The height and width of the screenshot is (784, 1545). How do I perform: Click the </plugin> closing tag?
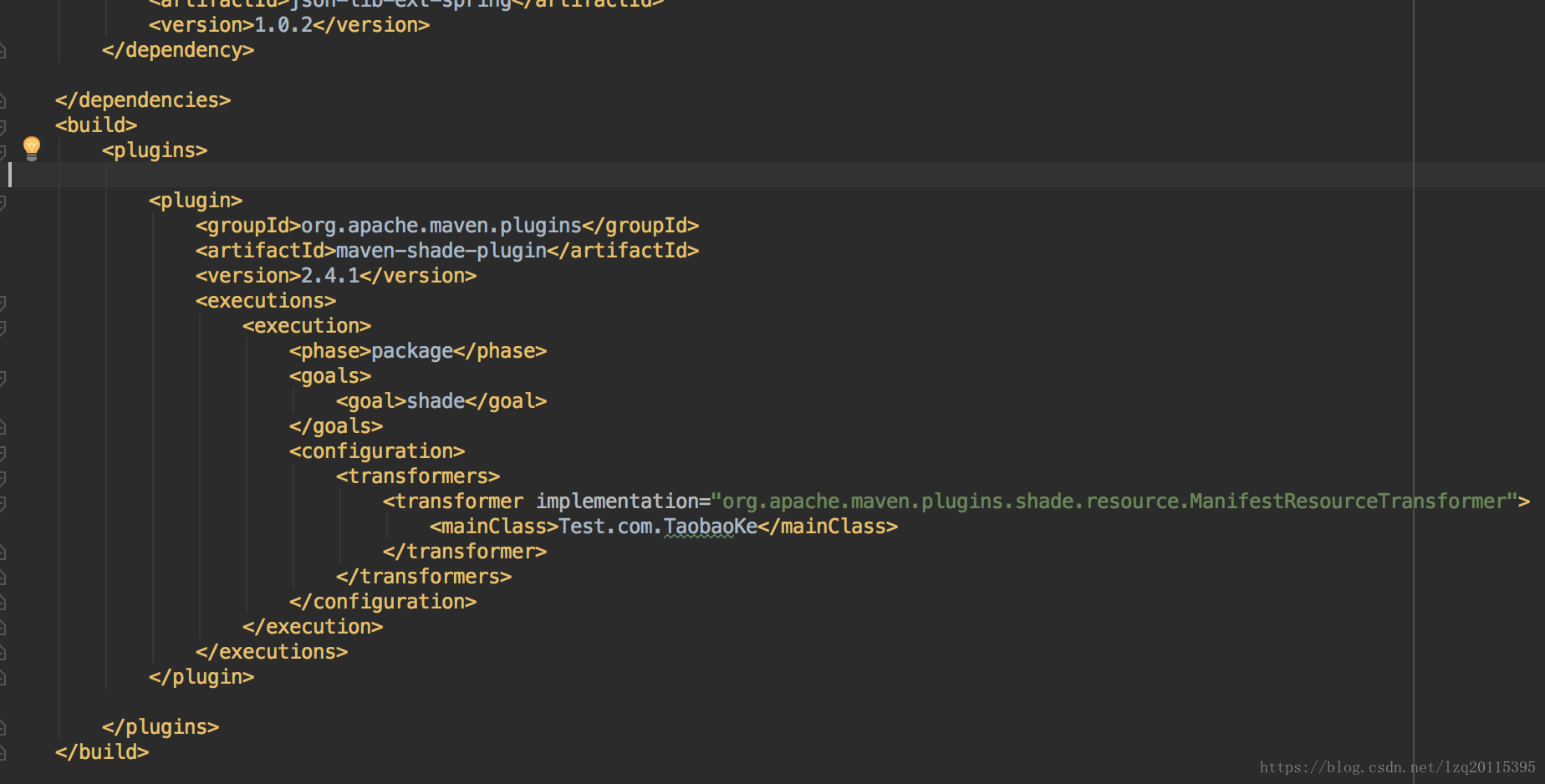click(x=201, y=677)
